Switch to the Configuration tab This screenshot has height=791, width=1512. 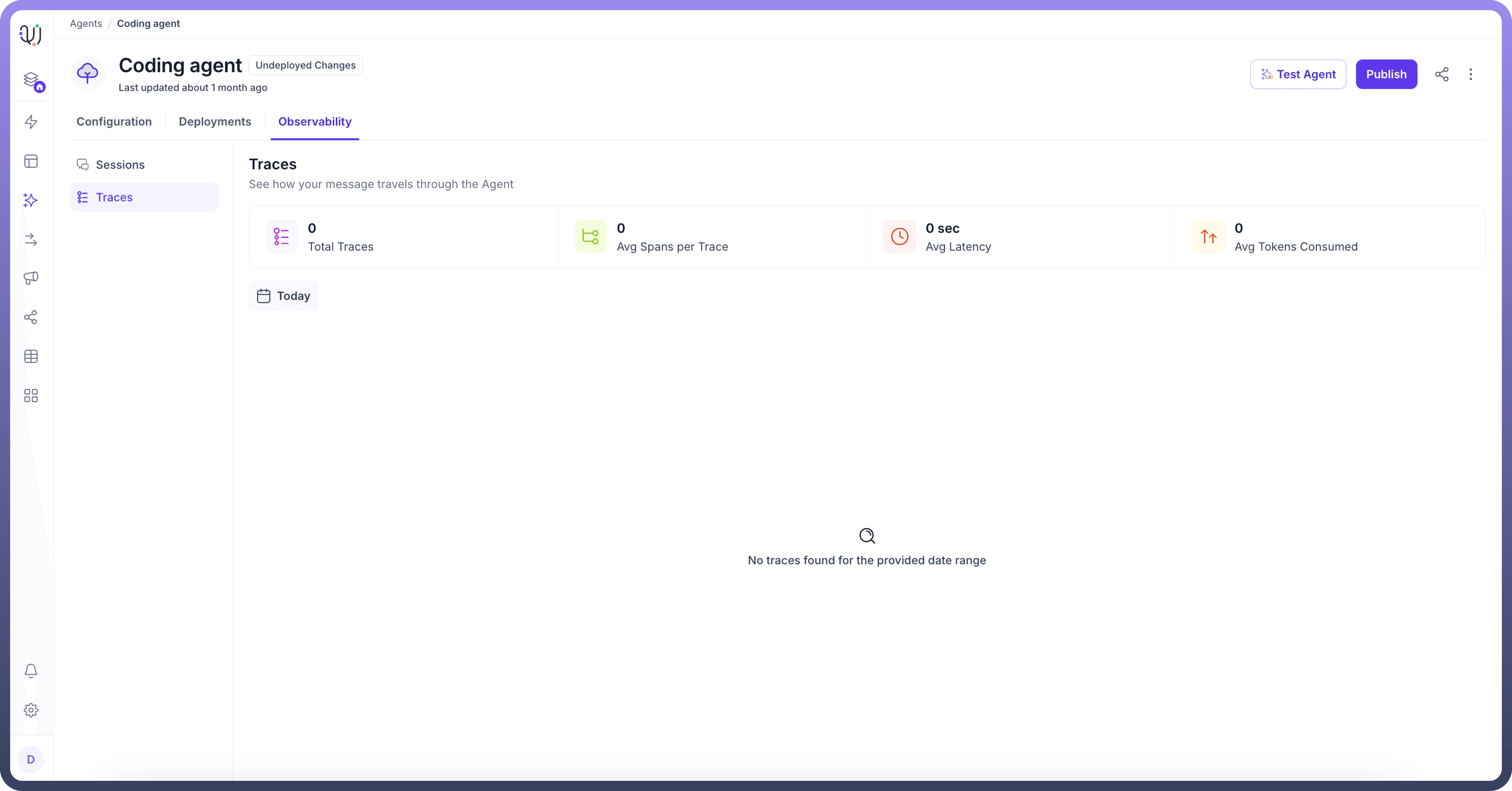coord(114,121)
